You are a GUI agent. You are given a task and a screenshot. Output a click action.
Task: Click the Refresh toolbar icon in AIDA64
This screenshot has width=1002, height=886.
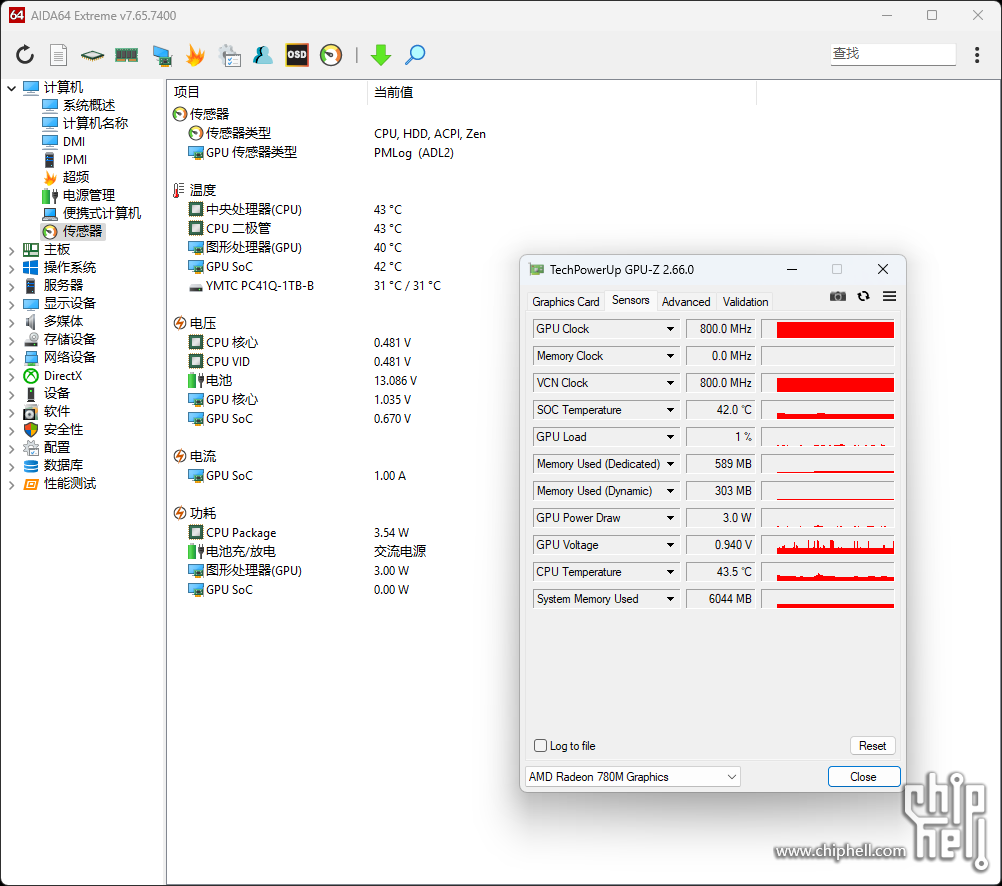[25, 55]
